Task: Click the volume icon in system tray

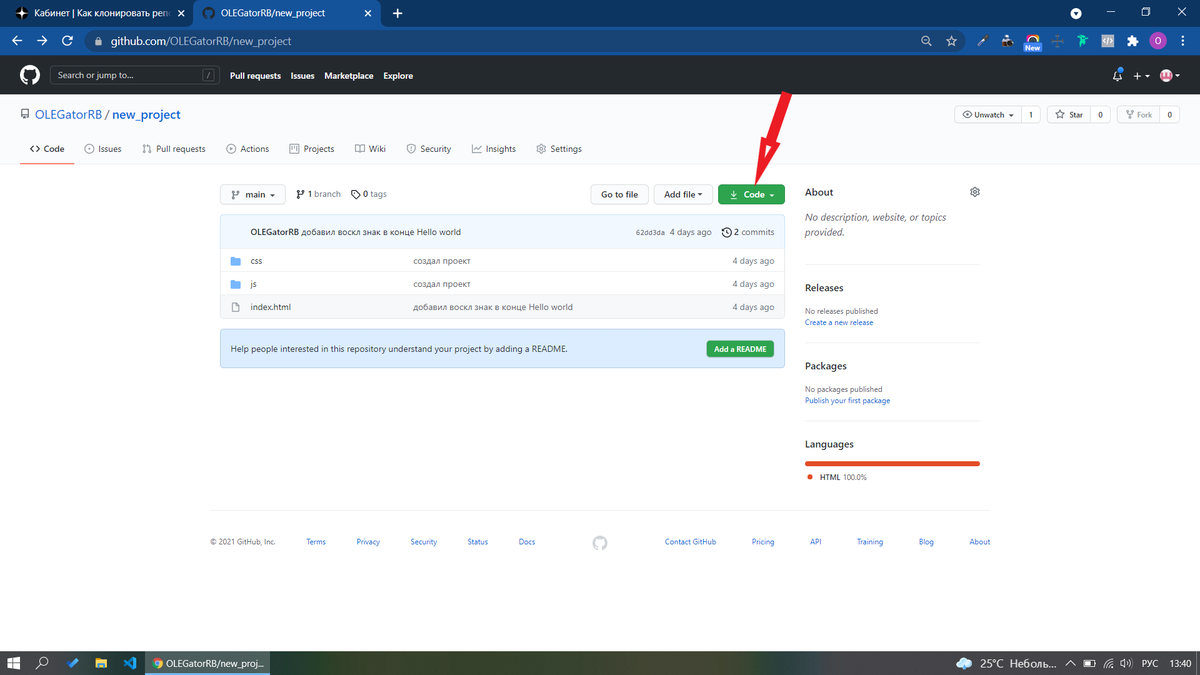Action: point(1126,663)
